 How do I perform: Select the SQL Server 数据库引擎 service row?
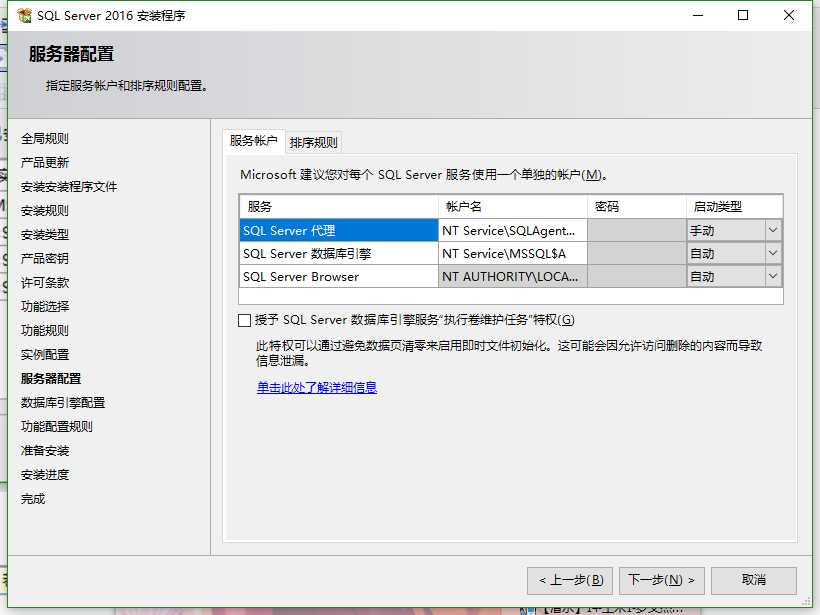(338, 253)
